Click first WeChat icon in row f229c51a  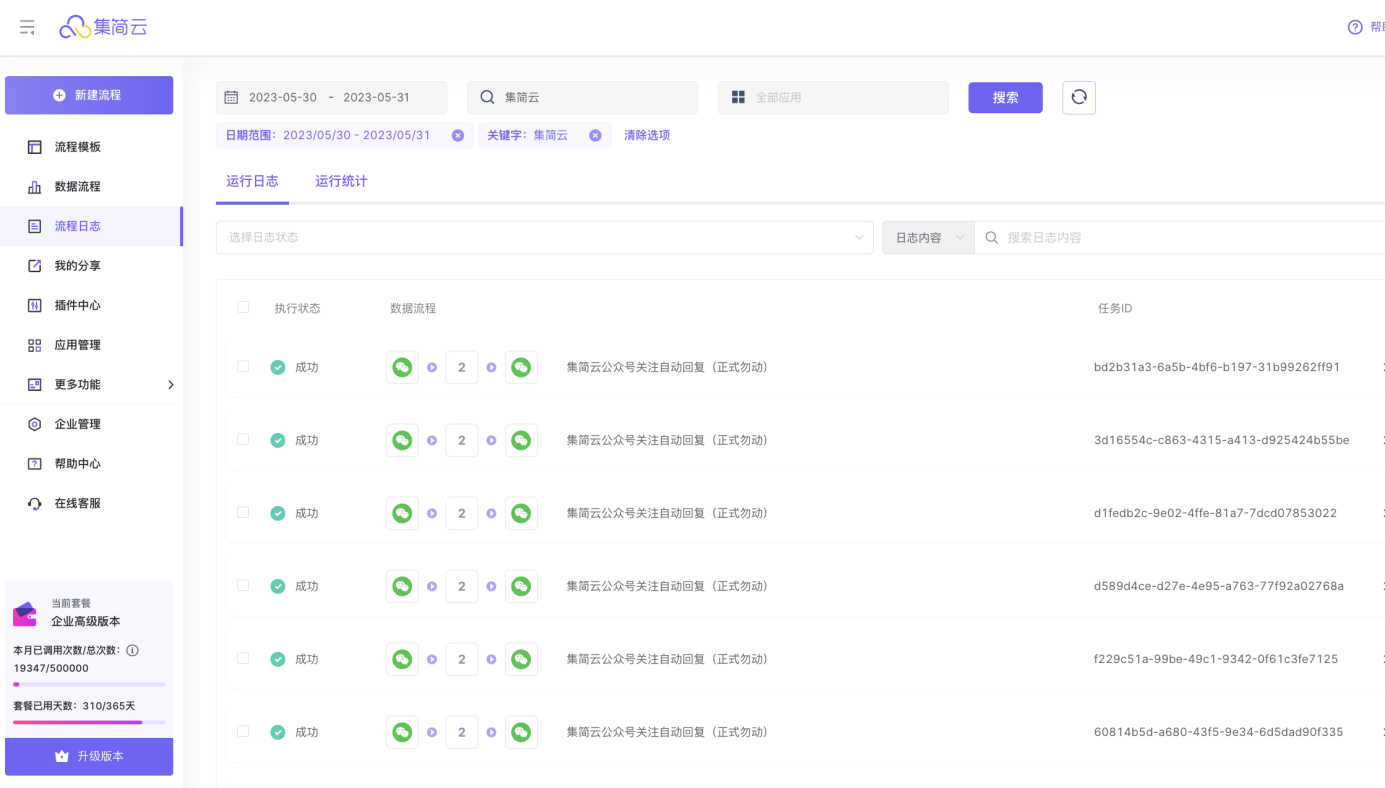coord(402,659)
